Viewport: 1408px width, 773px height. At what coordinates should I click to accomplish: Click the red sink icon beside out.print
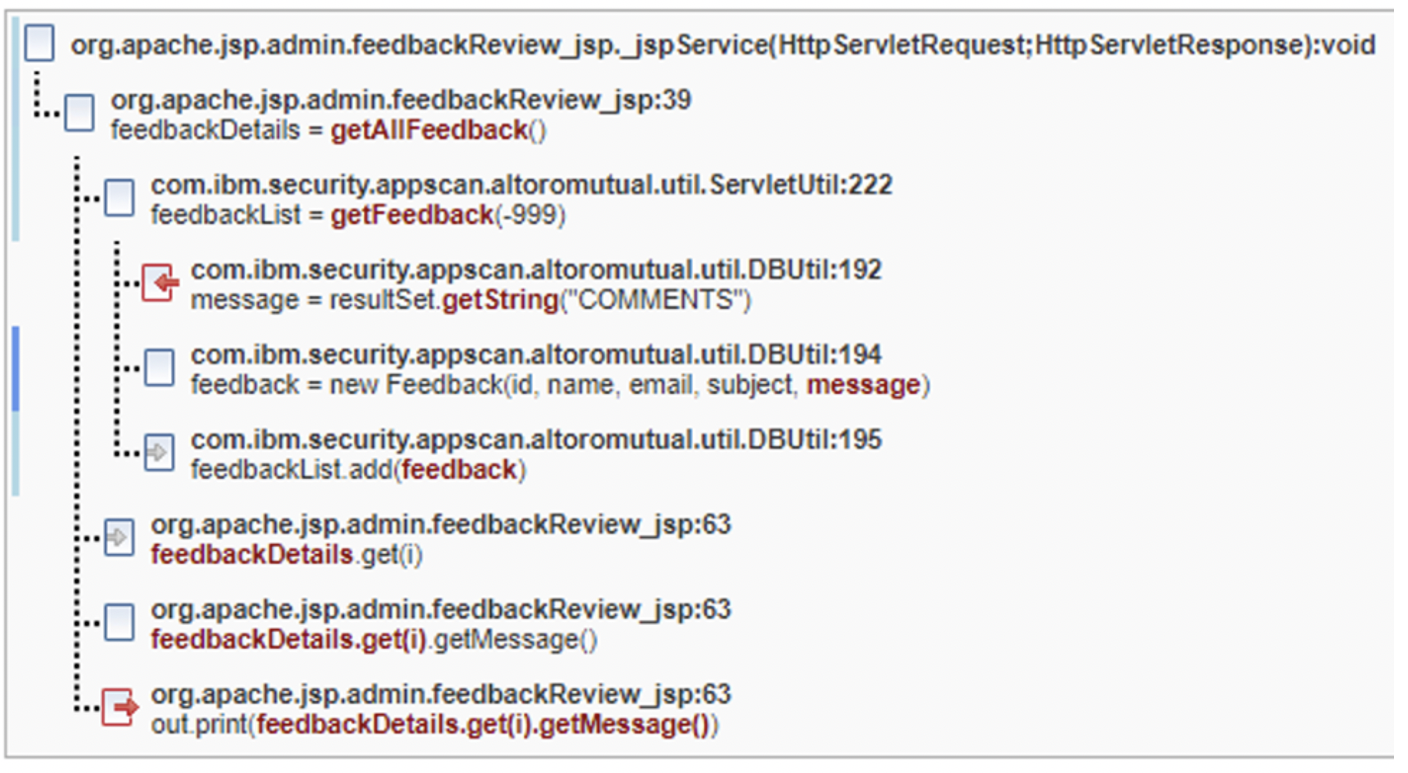pyautogui.click(x=119, y=708)
